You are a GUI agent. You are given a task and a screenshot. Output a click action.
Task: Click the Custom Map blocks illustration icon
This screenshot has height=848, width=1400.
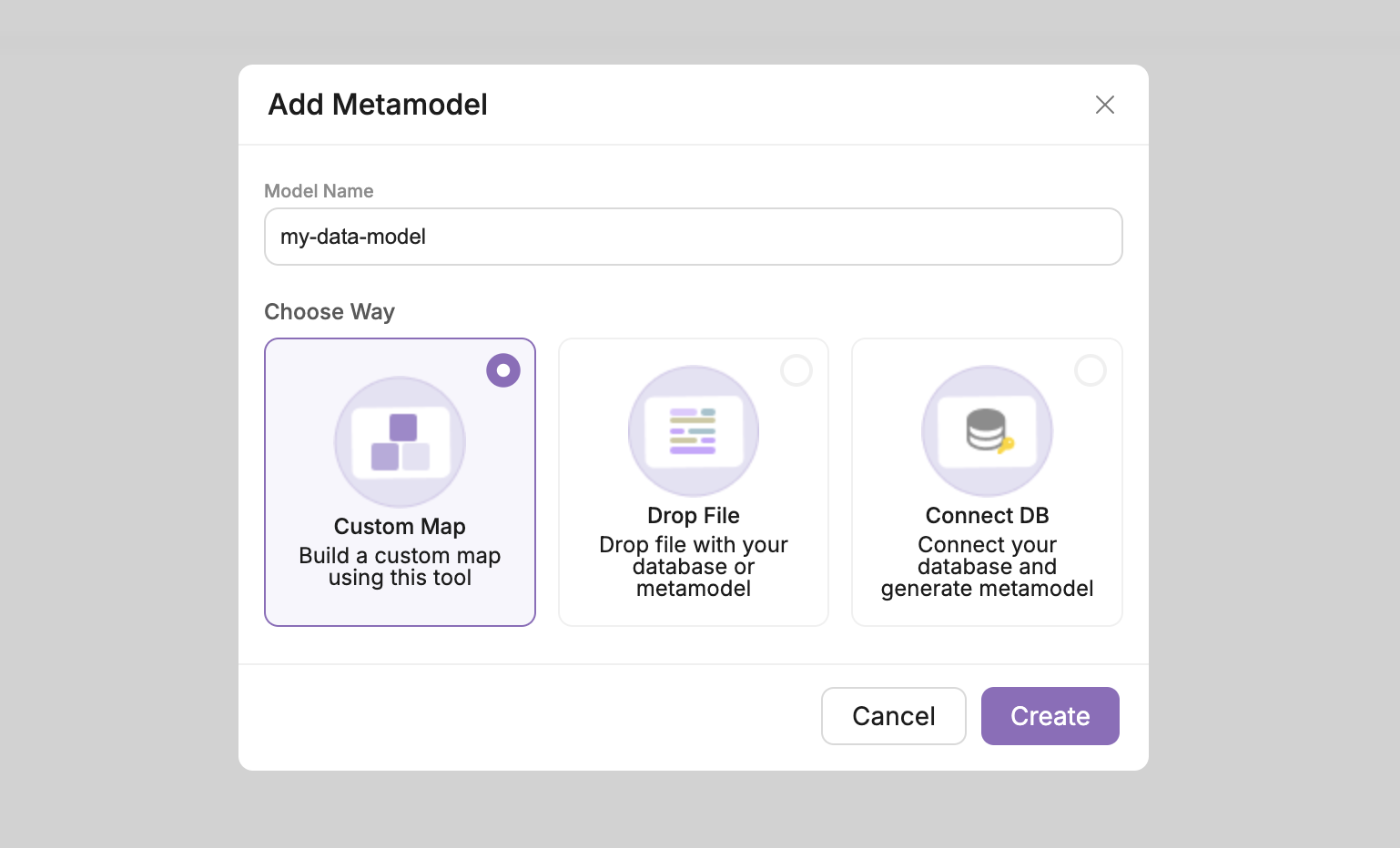400,442
